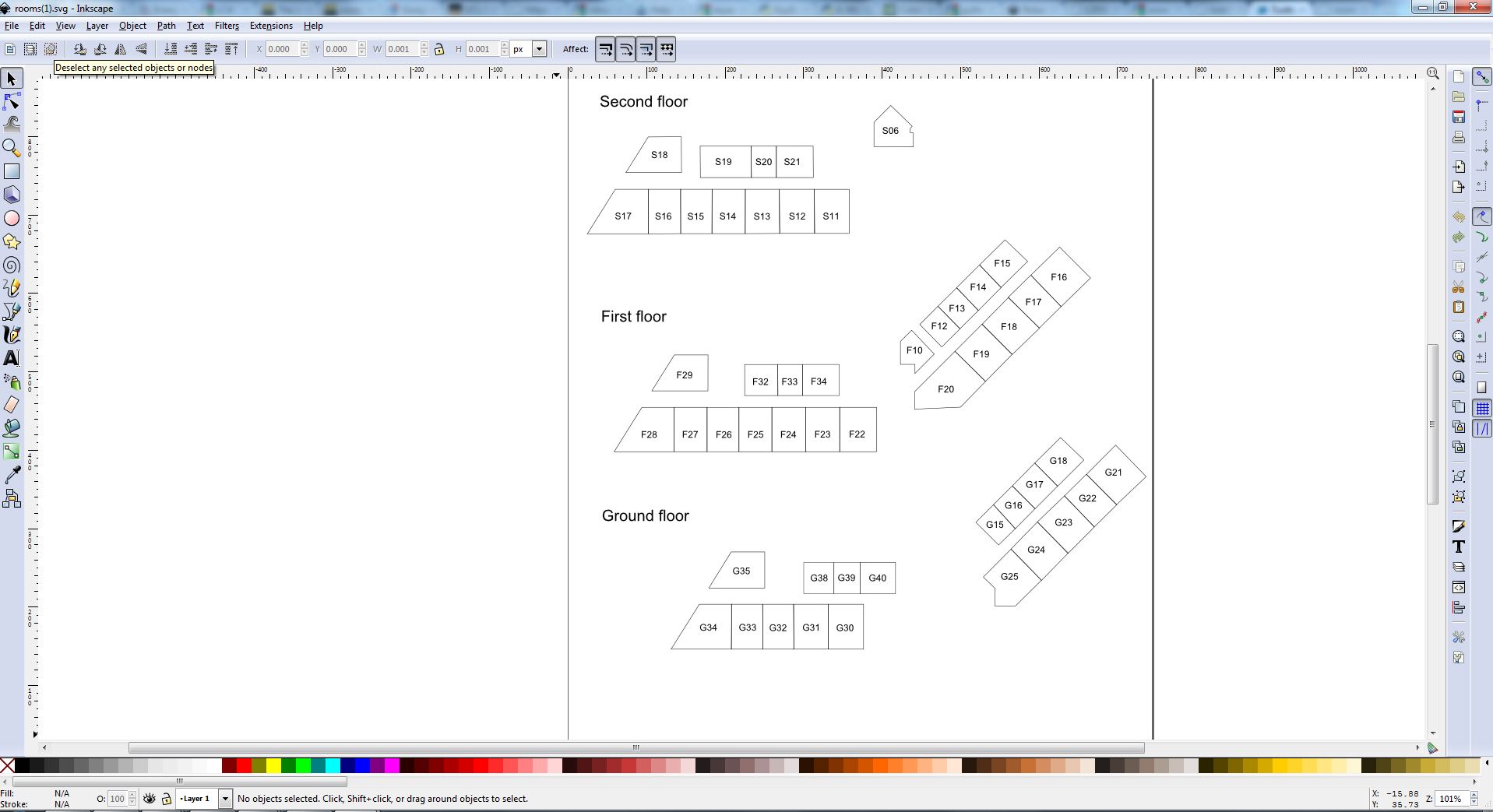1493x812 pixels.
Task: Open the Path menu
Action: [x=166, y=26]
